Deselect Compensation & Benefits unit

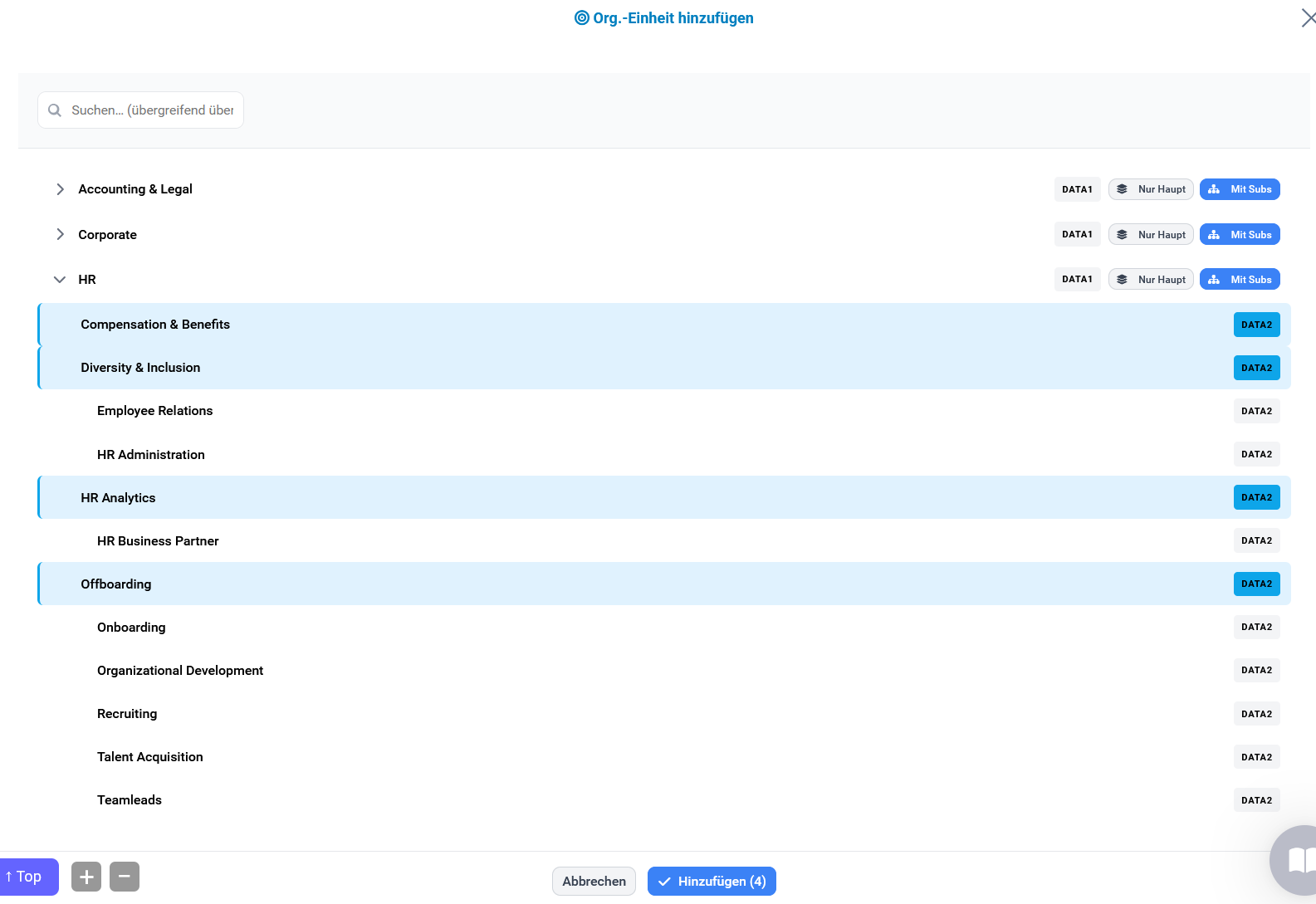pos(155,325)
